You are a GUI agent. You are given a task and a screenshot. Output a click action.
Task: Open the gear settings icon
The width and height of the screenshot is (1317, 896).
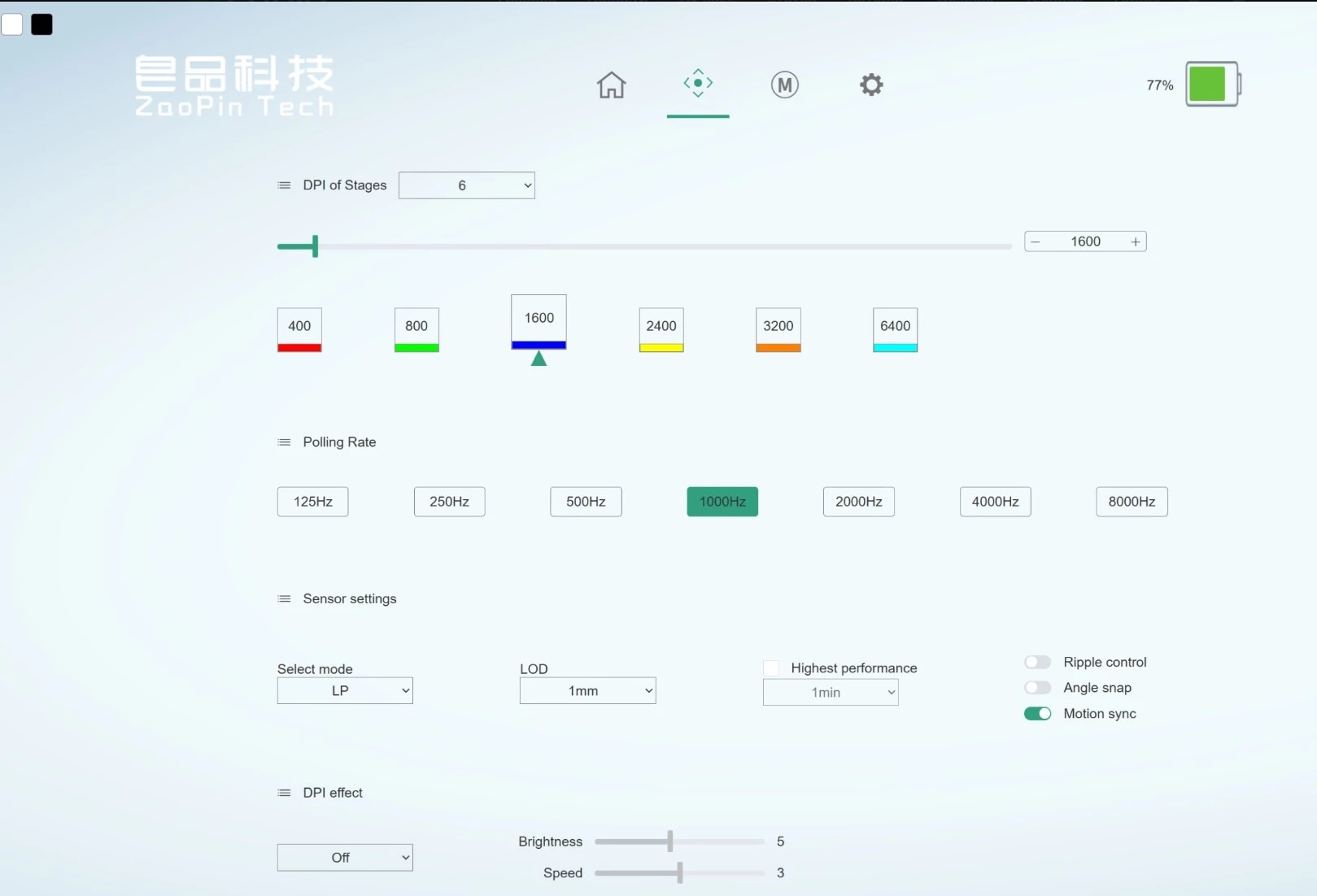871,85
